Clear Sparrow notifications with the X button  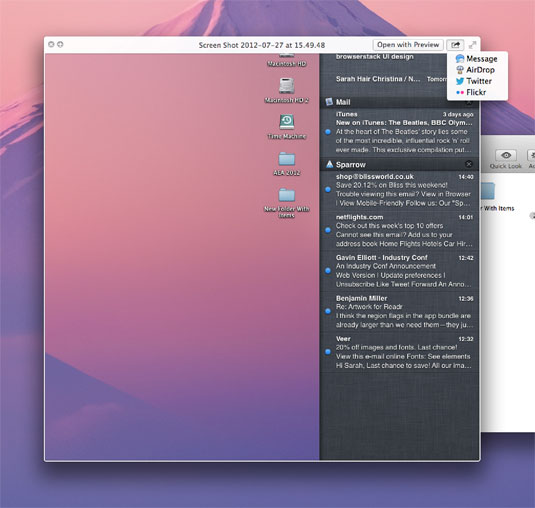(x=469, y=164)
